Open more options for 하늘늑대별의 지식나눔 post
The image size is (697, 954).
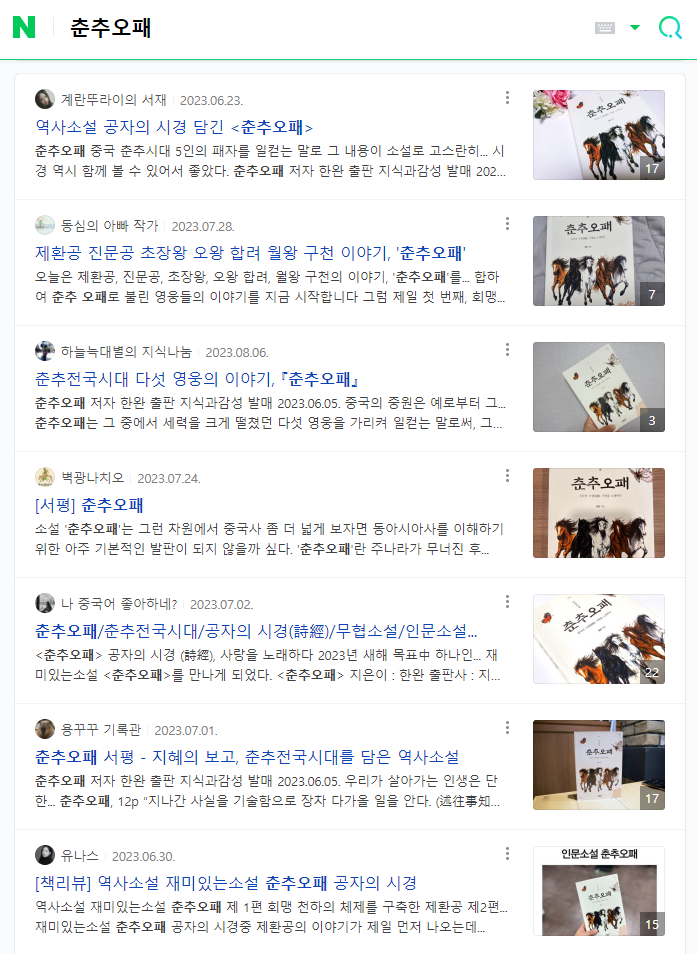tap(507, 350)
